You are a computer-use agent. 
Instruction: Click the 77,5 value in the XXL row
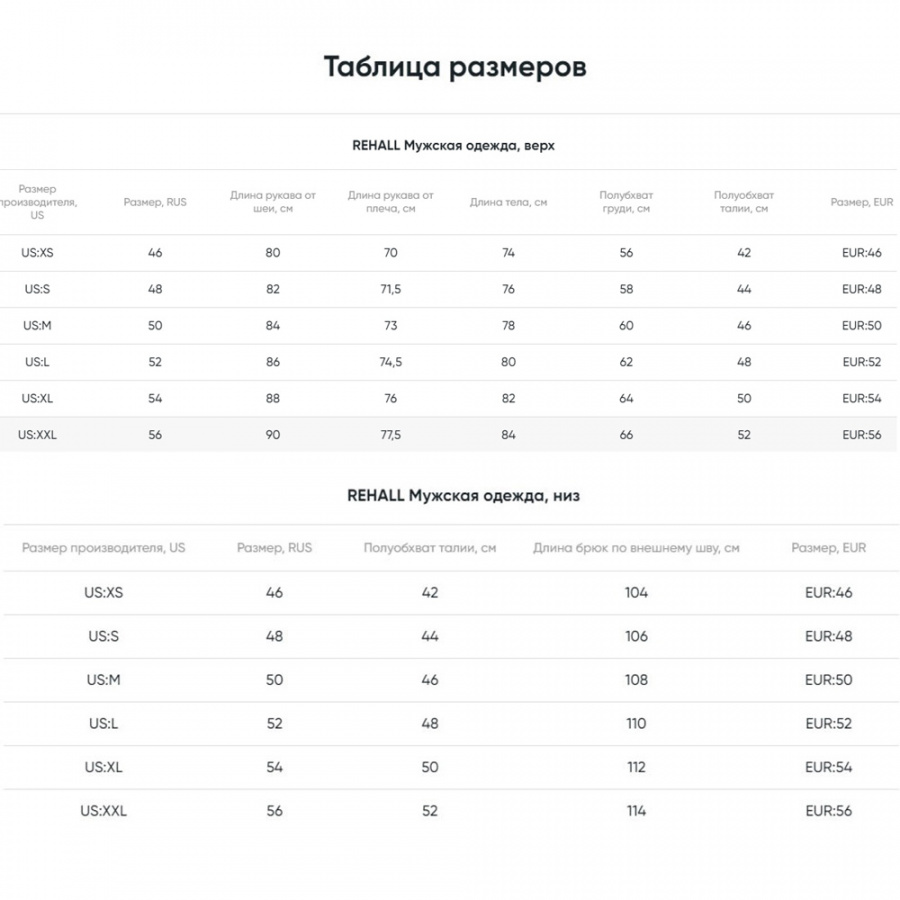click(390, 435)
